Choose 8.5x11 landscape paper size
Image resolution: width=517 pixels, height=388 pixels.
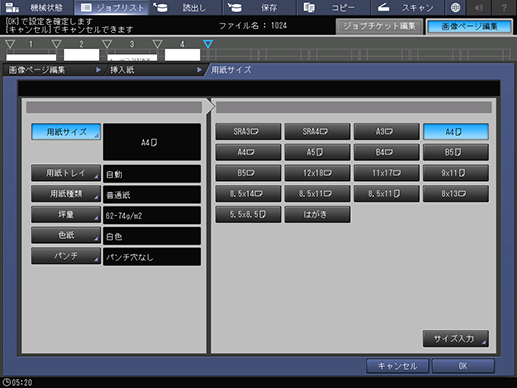[x=317, y=194]
